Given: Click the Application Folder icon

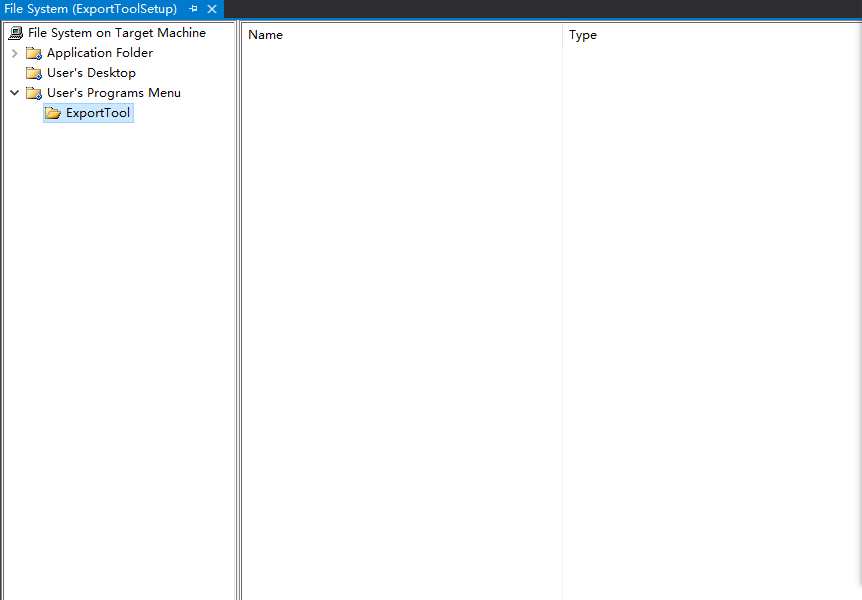Looking at the screenshot, I should (x=34, y=53).
